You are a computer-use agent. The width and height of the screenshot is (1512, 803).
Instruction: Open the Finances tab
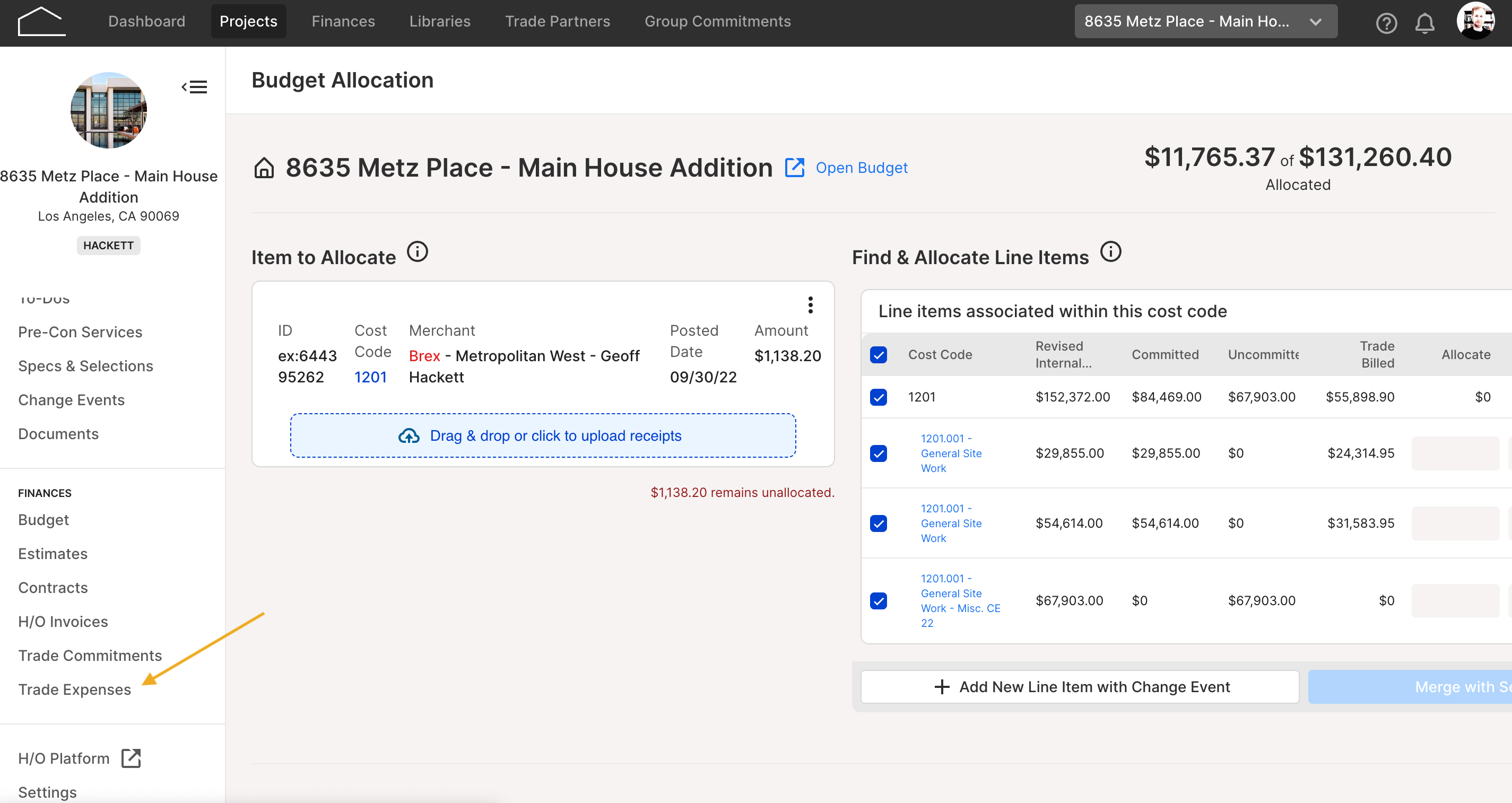click(343, 21)
